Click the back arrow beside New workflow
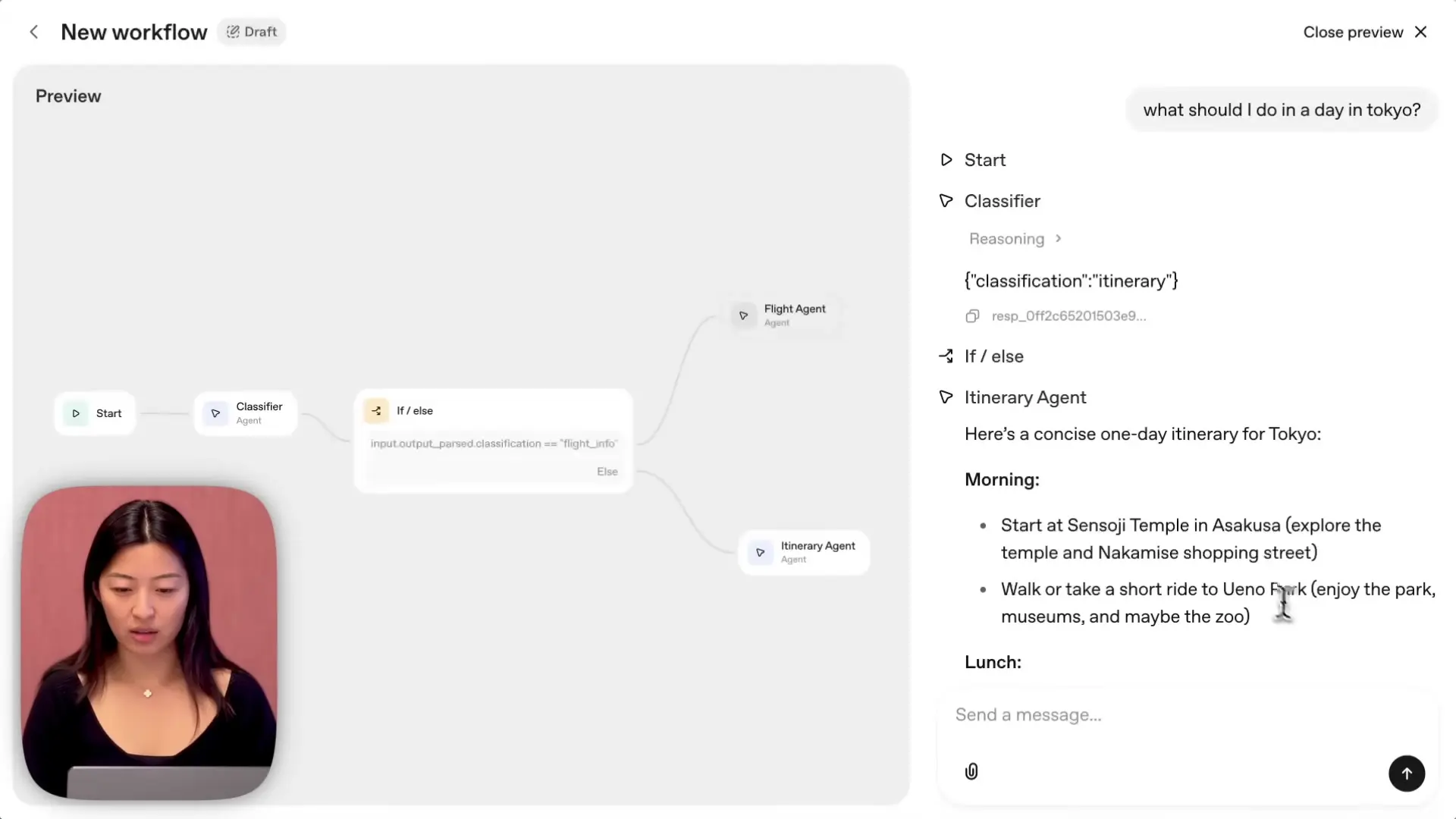The height and width of the screenshot is (819, 1456). tap(33, 32)
